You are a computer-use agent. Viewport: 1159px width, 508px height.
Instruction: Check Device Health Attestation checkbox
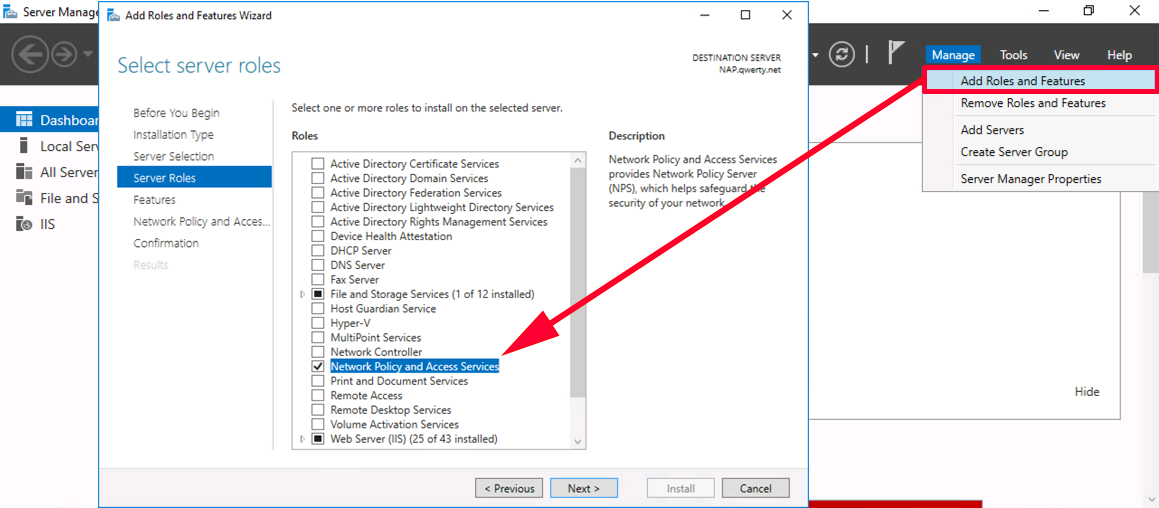click(318, 236)
